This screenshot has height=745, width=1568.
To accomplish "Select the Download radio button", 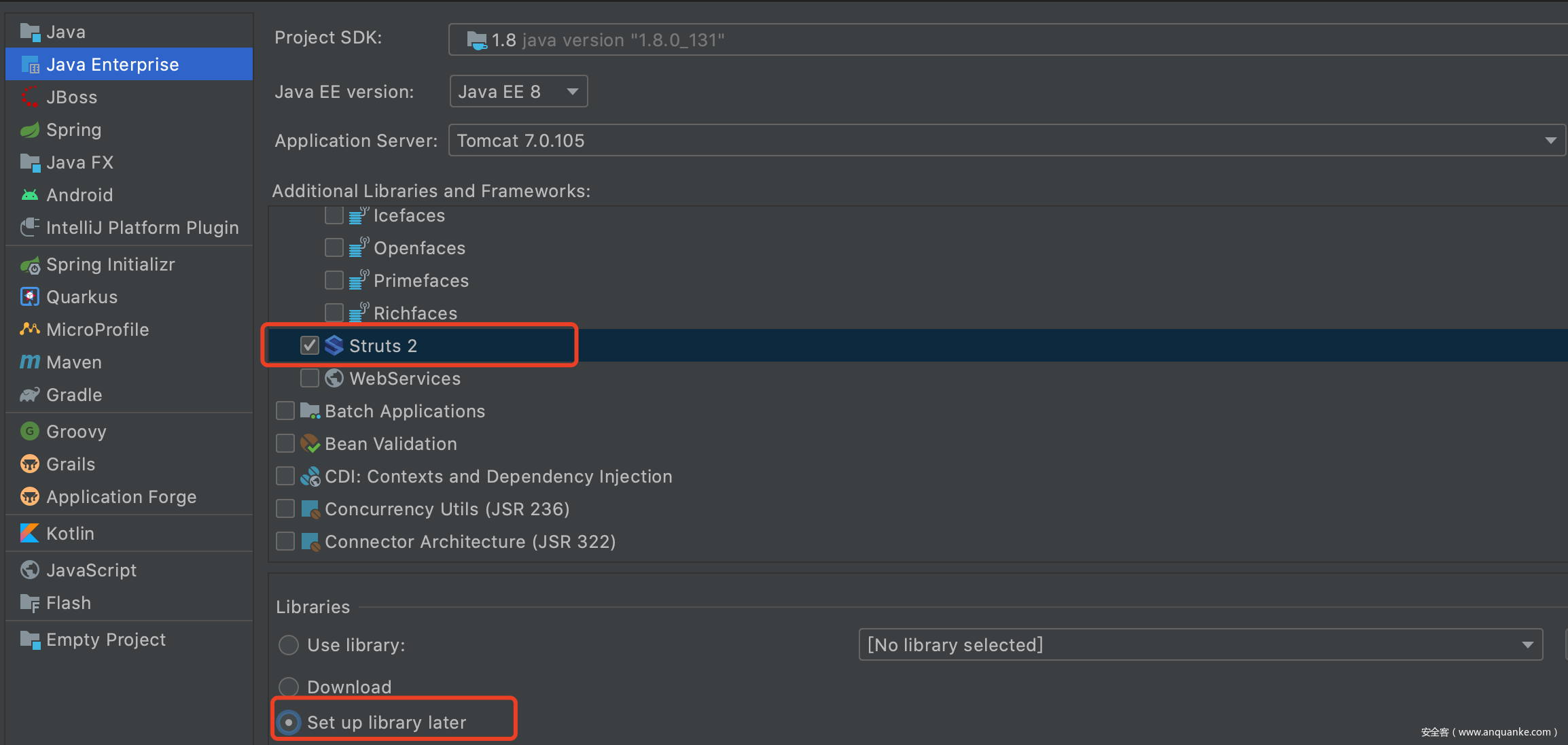I will pos(288,687).
